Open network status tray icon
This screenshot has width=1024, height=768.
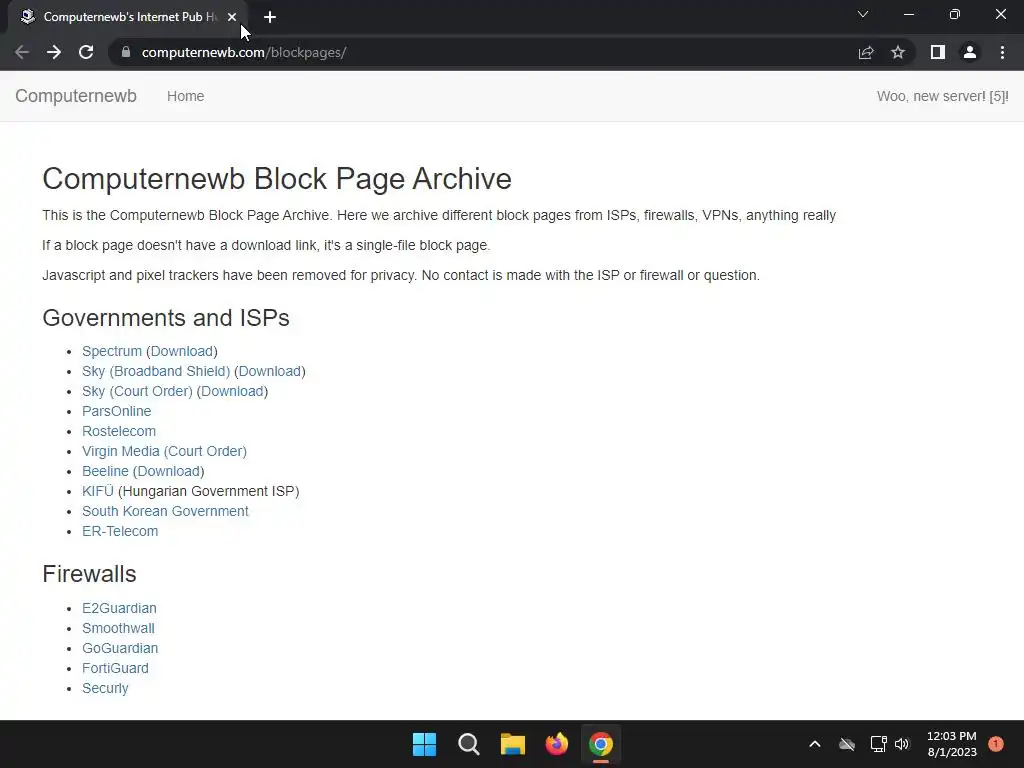[878, 744]
